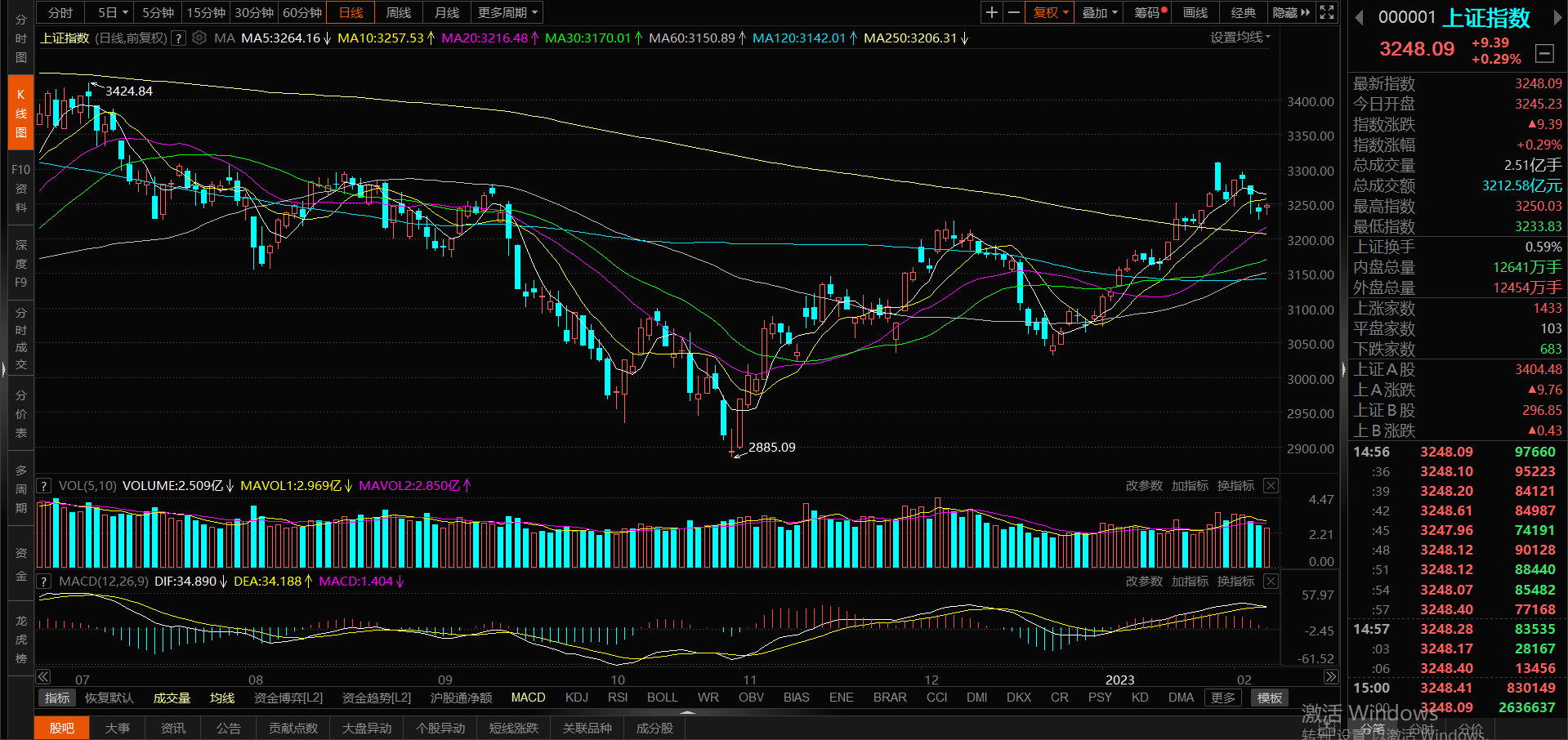
Task: Toggle 指标 indicator bar button
Action: (57, 698)
